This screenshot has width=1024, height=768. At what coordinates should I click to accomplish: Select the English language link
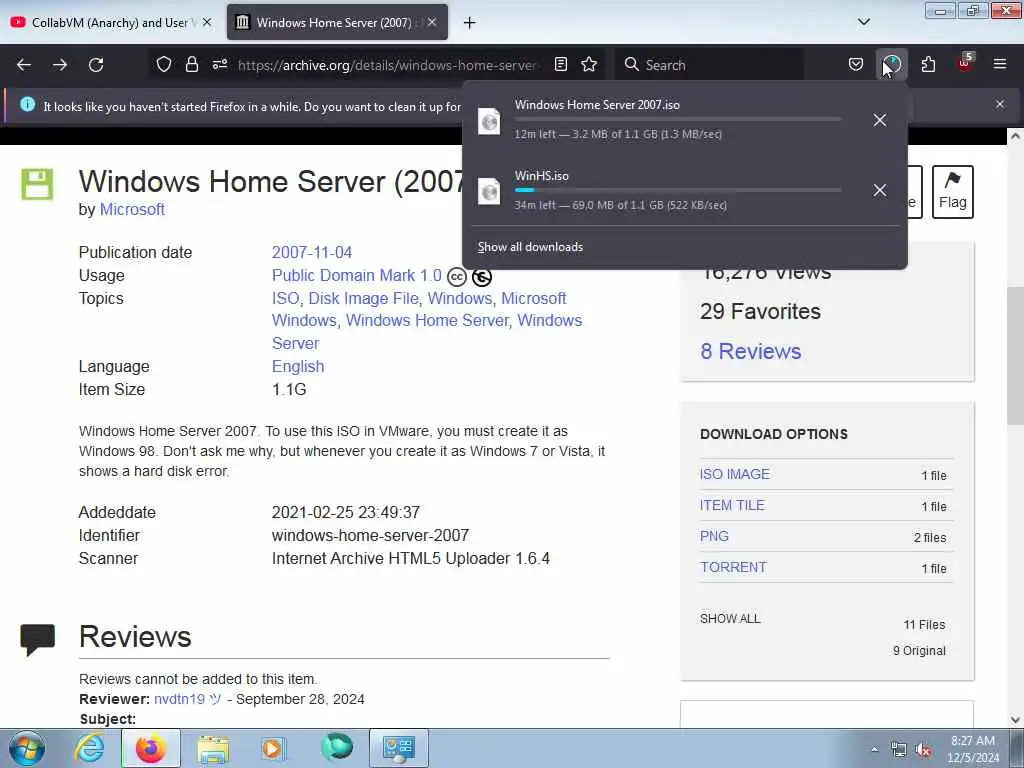[x=298, y=366]
